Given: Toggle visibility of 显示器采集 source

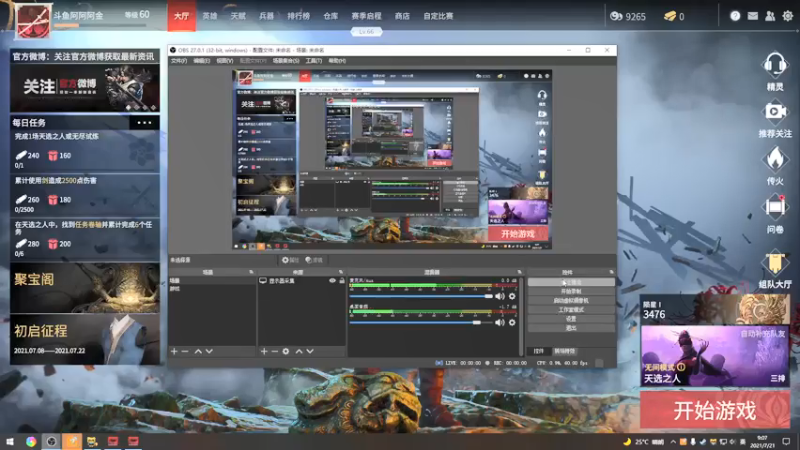Looking at the screenshot, I should point(333,281).
